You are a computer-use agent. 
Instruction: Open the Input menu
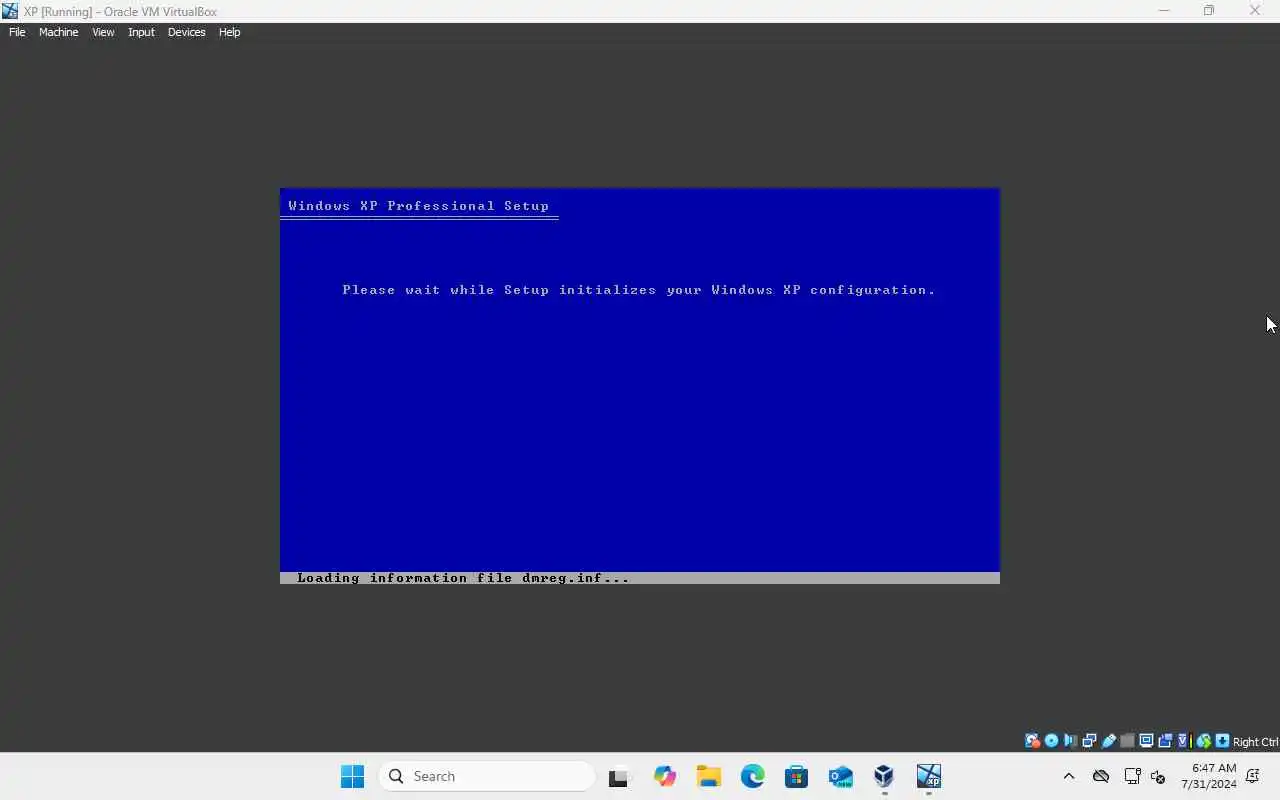coord(141,32)
